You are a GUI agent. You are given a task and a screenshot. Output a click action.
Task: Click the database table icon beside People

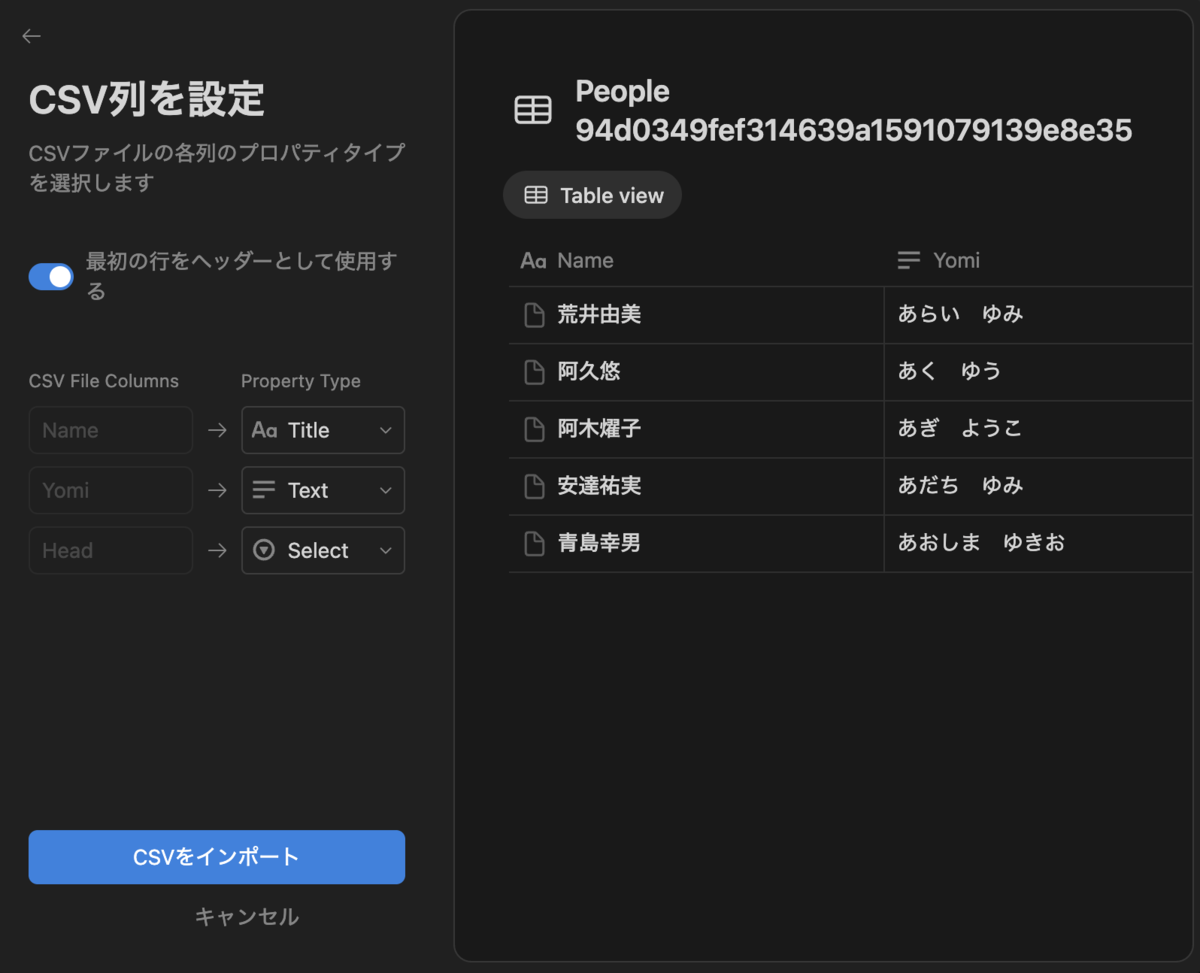point(533,110)
